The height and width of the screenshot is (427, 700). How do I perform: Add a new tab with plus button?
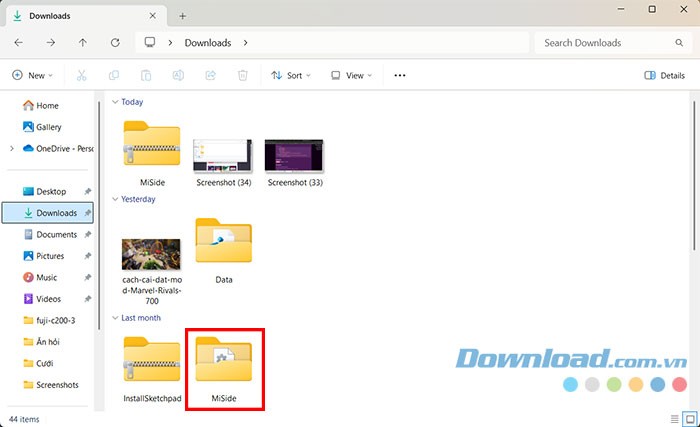(183, 16)
